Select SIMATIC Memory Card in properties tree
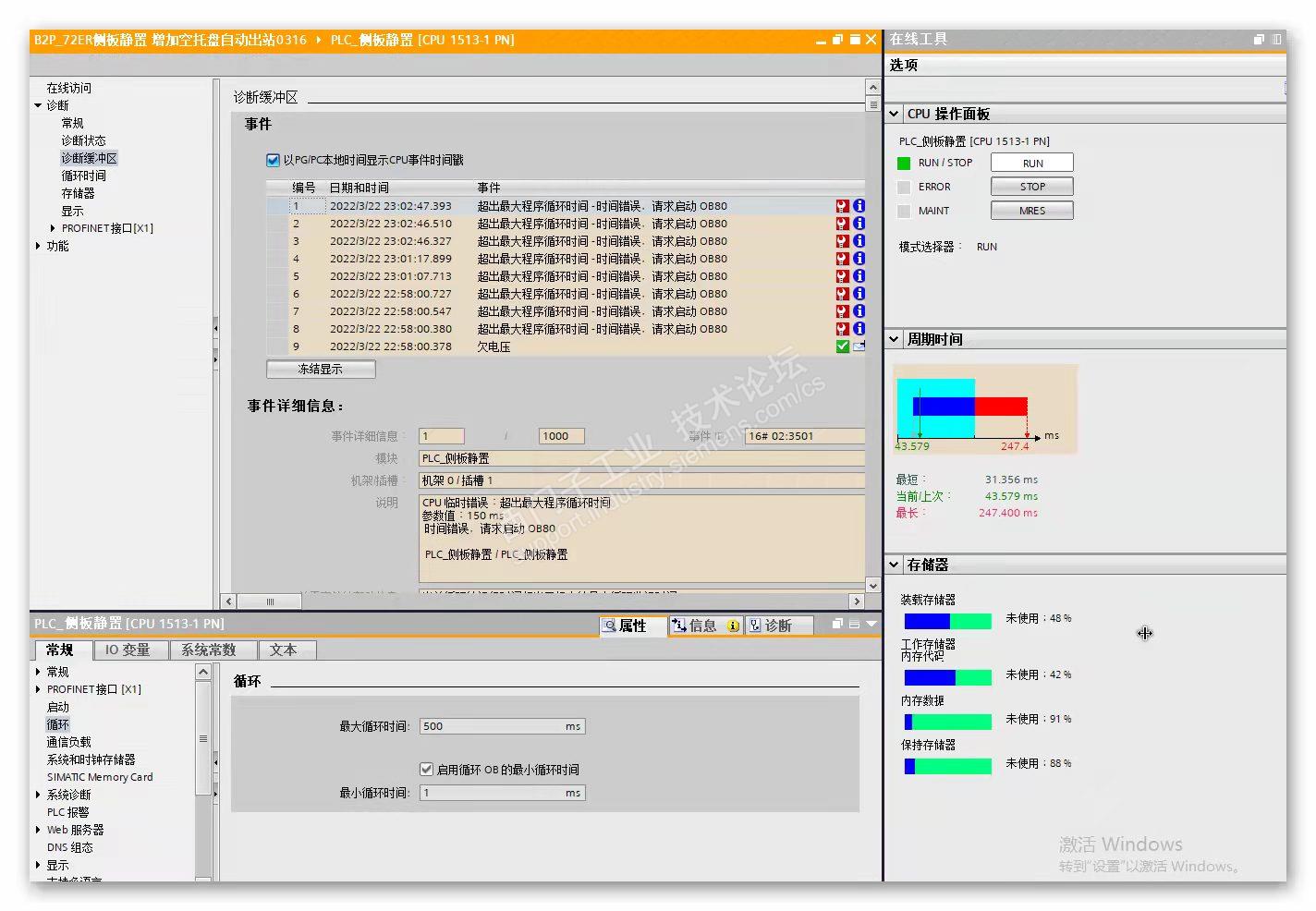 [100, 777]
